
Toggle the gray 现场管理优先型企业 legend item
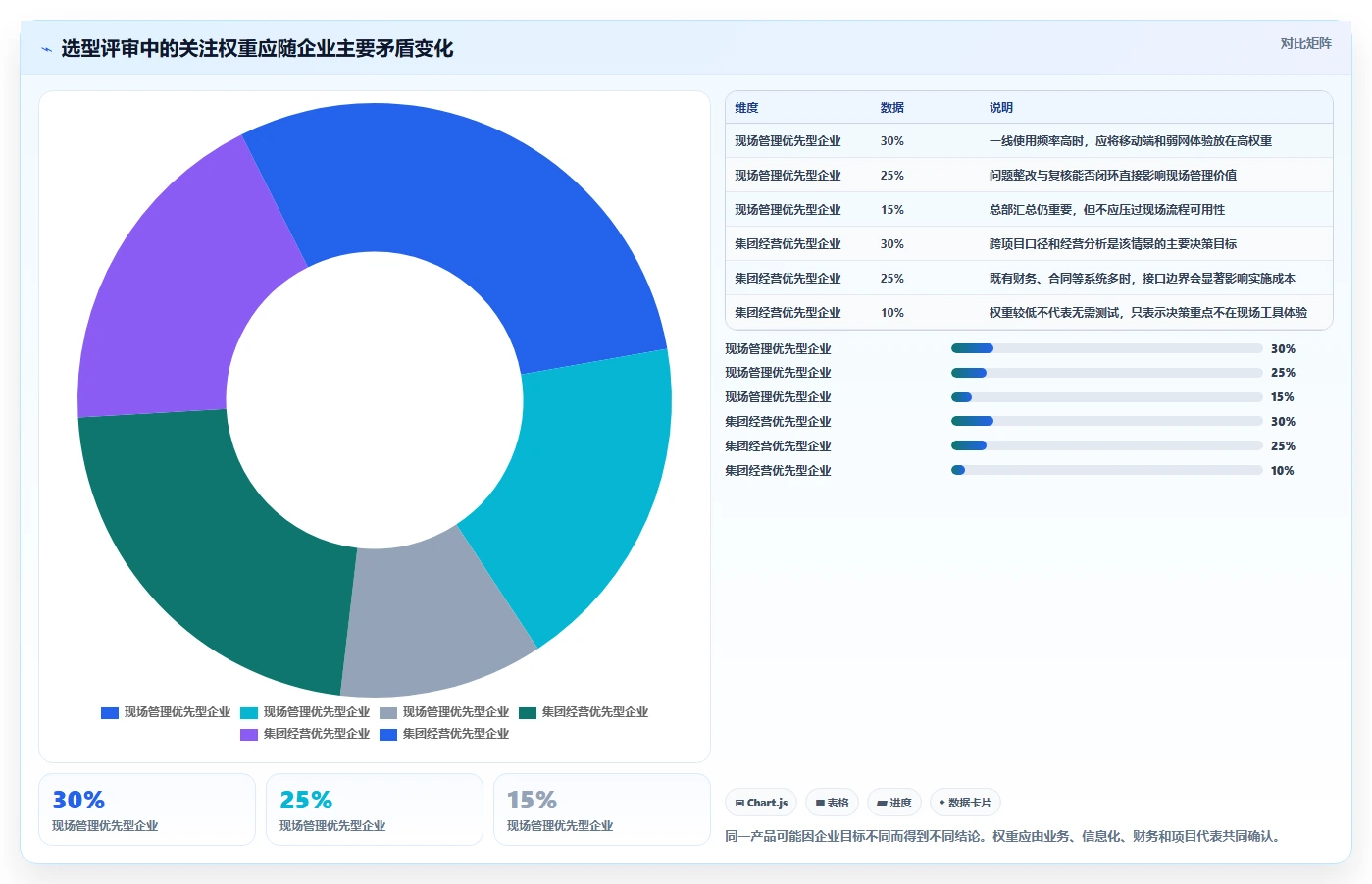pyautogui.click(x=444, y=712)
